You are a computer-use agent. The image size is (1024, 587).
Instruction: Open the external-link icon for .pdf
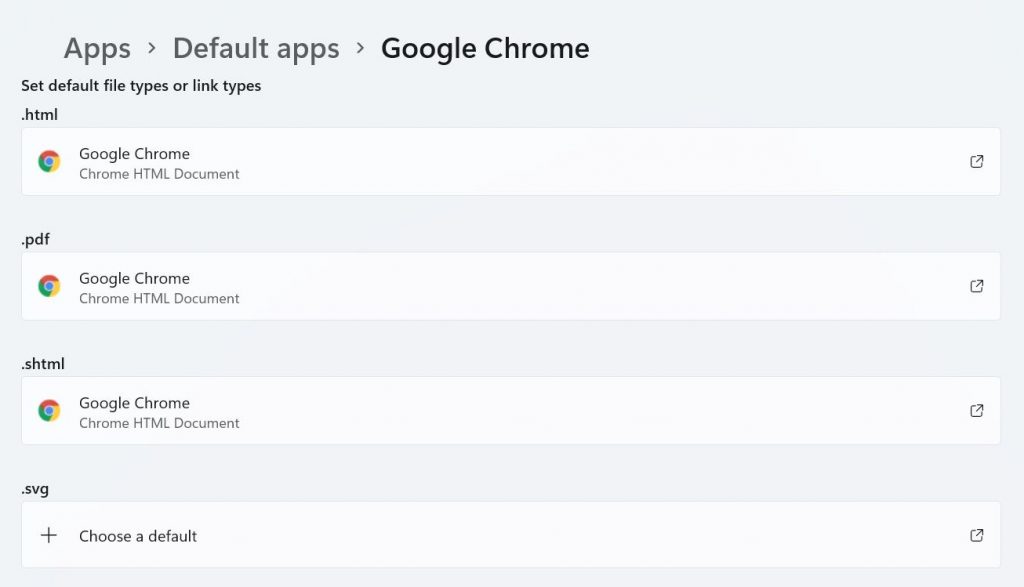[976, 286]
